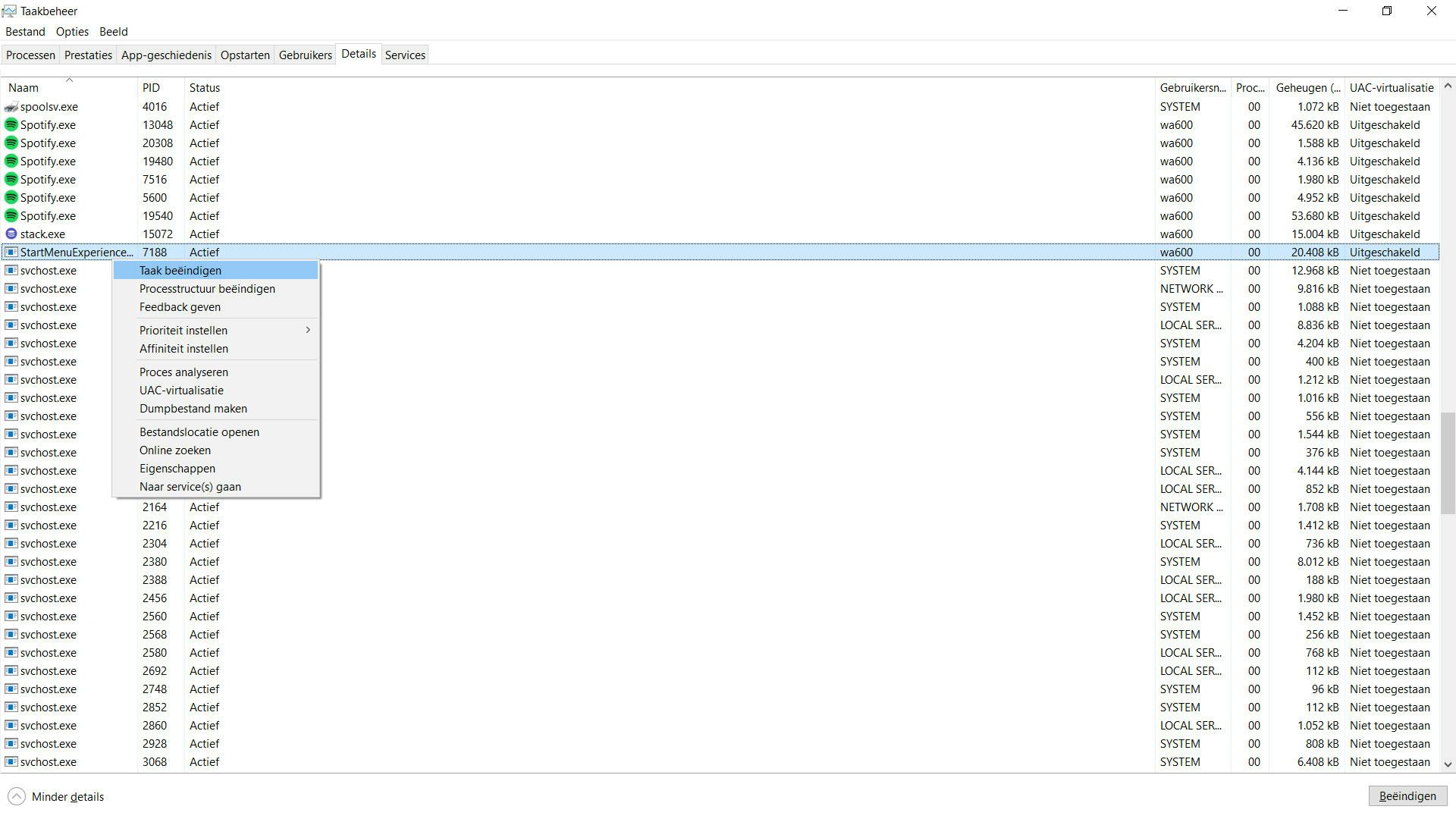Click the Taakbeheer title bar app icon
The height and width of the screenshot is (819, 1456).
point(9,11)
